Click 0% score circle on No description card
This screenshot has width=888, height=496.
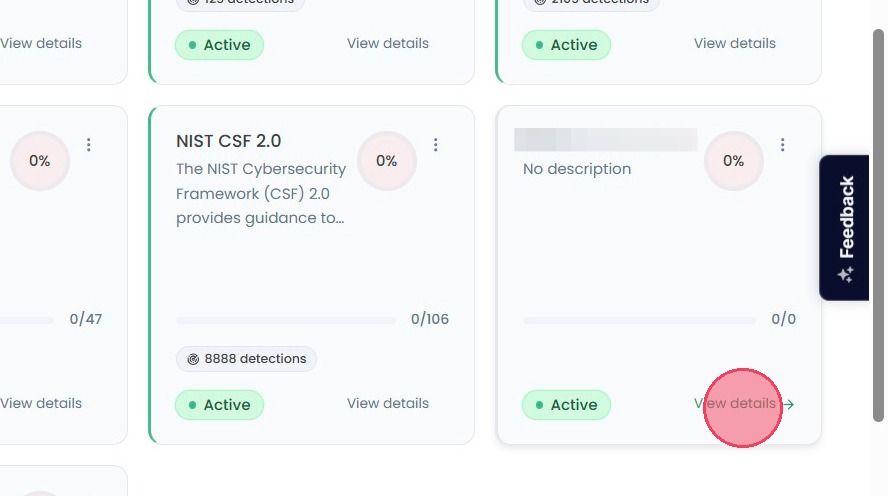[733, 161]
